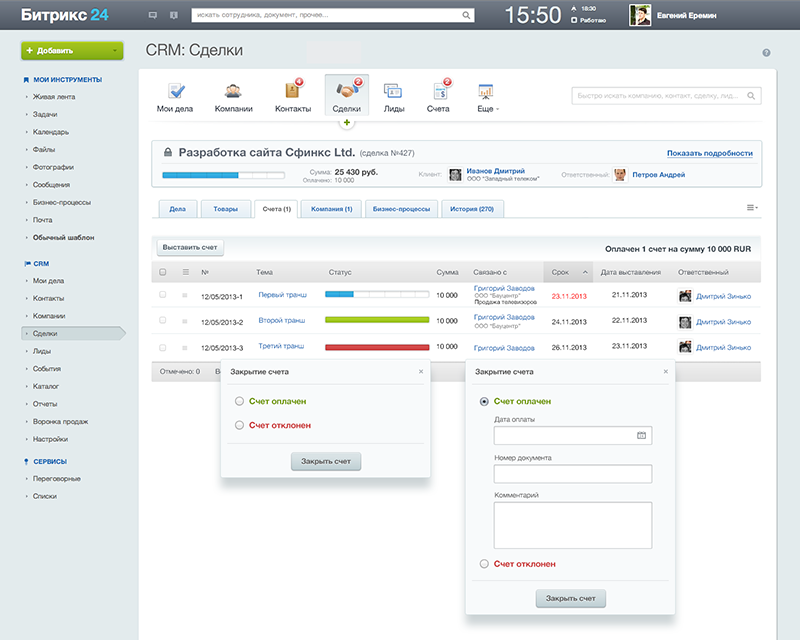Click the green plus under Сделки
The height and width of the screenshot is (640, 800).
[x=347, y=122]
